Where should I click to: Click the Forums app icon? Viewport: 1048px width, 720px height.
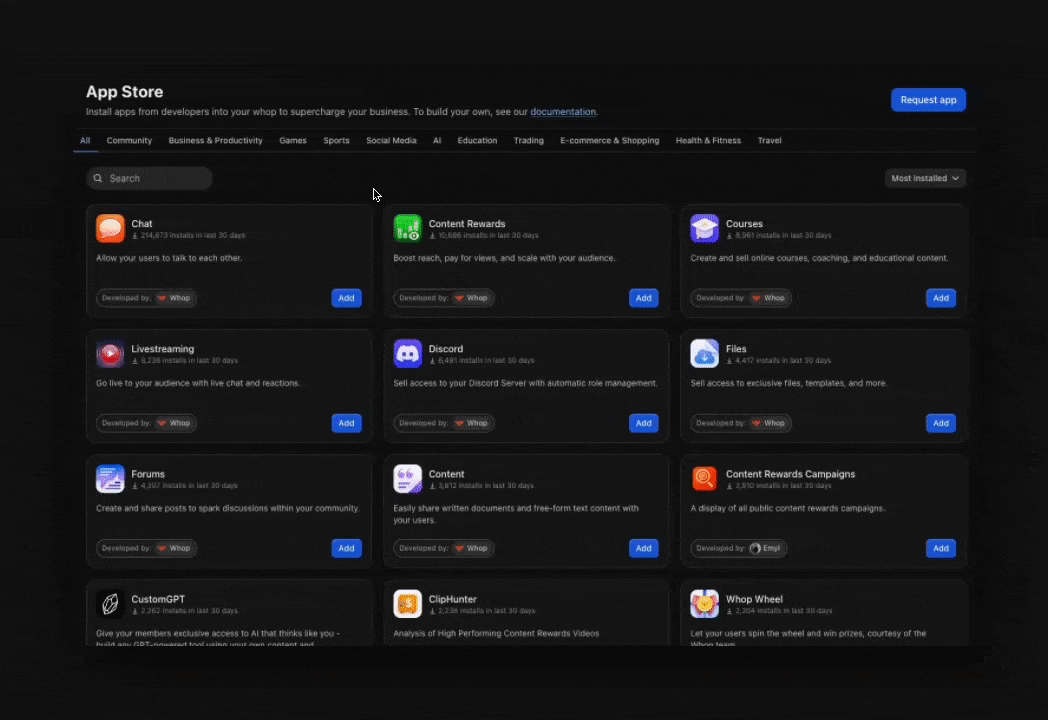click(110, 478)
